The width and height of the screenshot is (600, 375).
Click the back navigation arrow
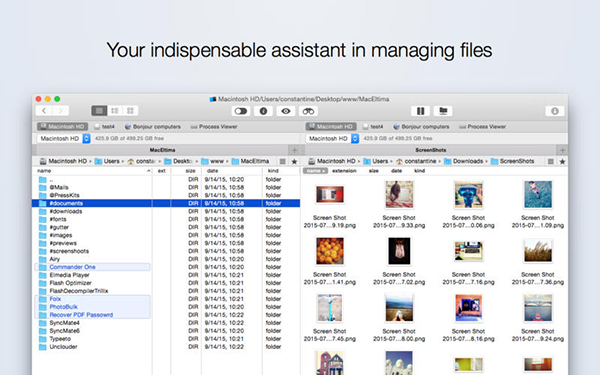[44, 111]
